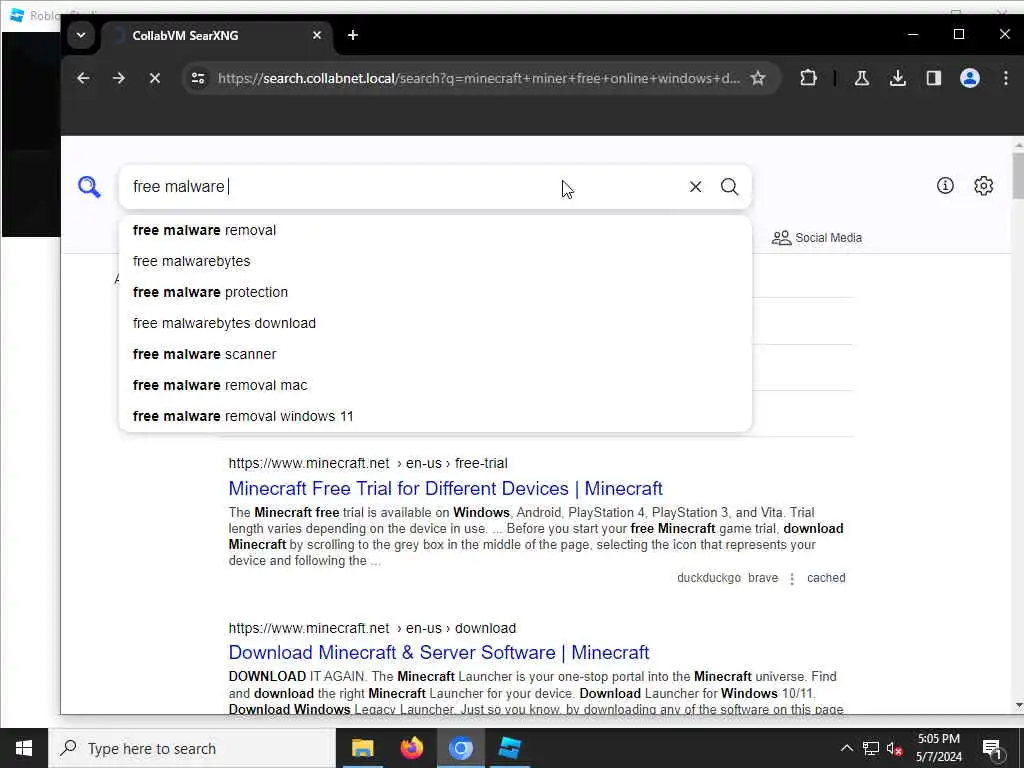Open new browser tab
This screenshot has width=1024, height=768.
click(353, 35)
